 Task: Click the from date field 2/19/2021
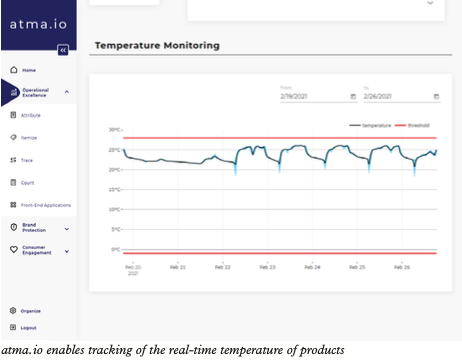click(x=319, y=96)
